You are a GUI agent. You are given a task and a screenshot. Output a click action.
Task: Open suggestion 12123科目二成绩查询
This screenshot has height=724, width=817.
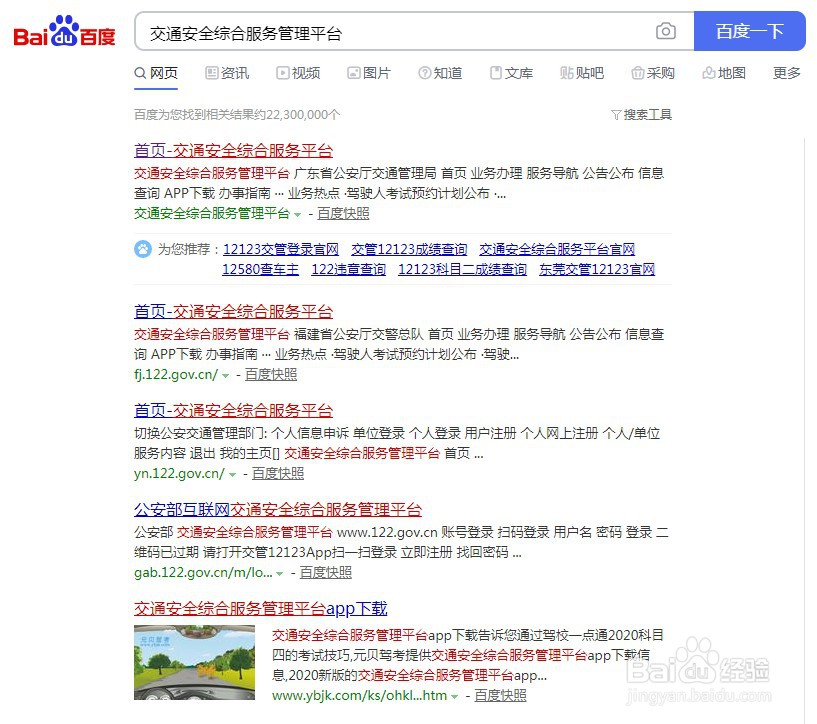click(463, 269)
